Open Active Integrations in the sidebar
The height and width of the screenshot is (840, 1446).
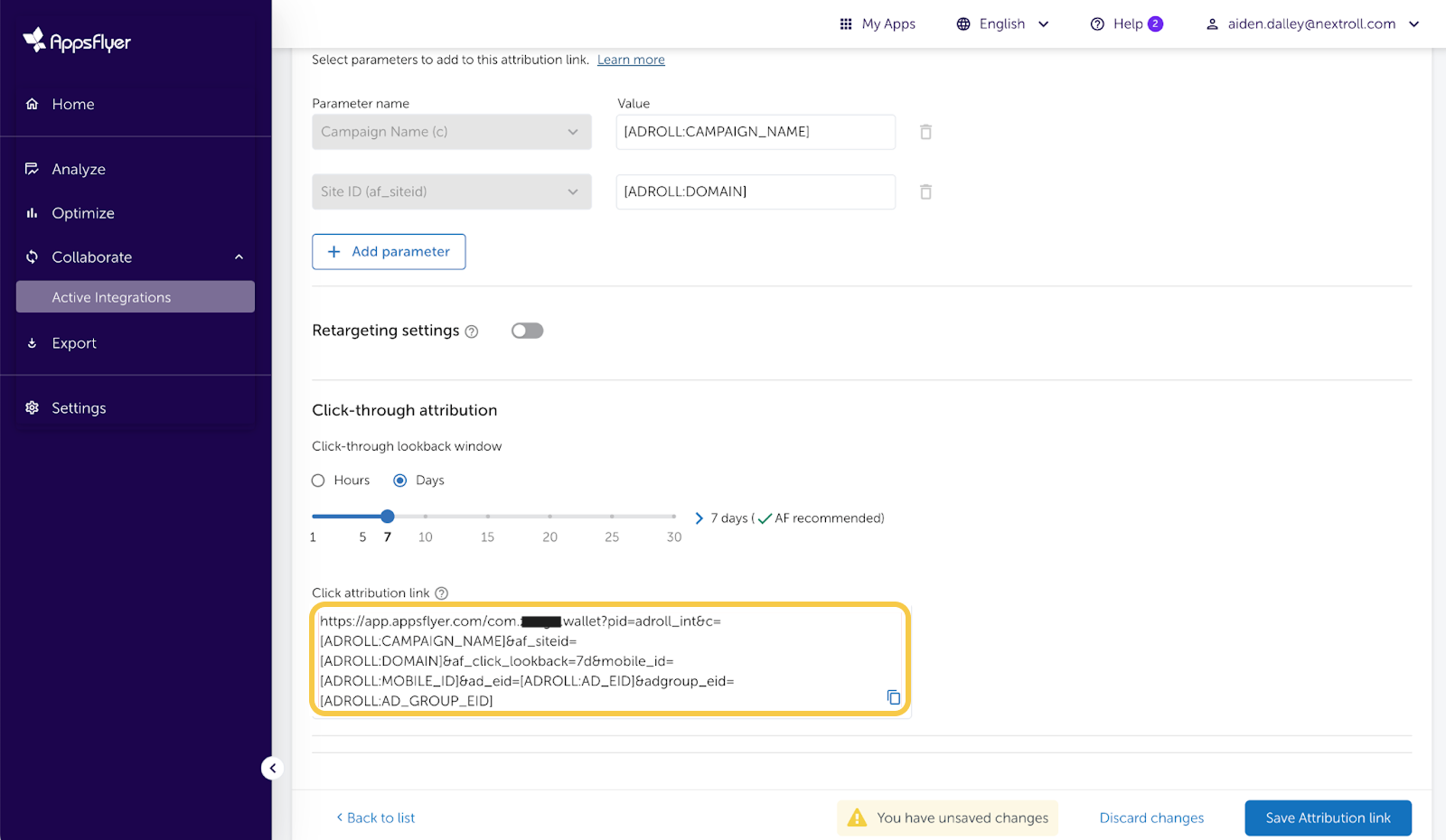pyautogui.click(x=111, y=297)
